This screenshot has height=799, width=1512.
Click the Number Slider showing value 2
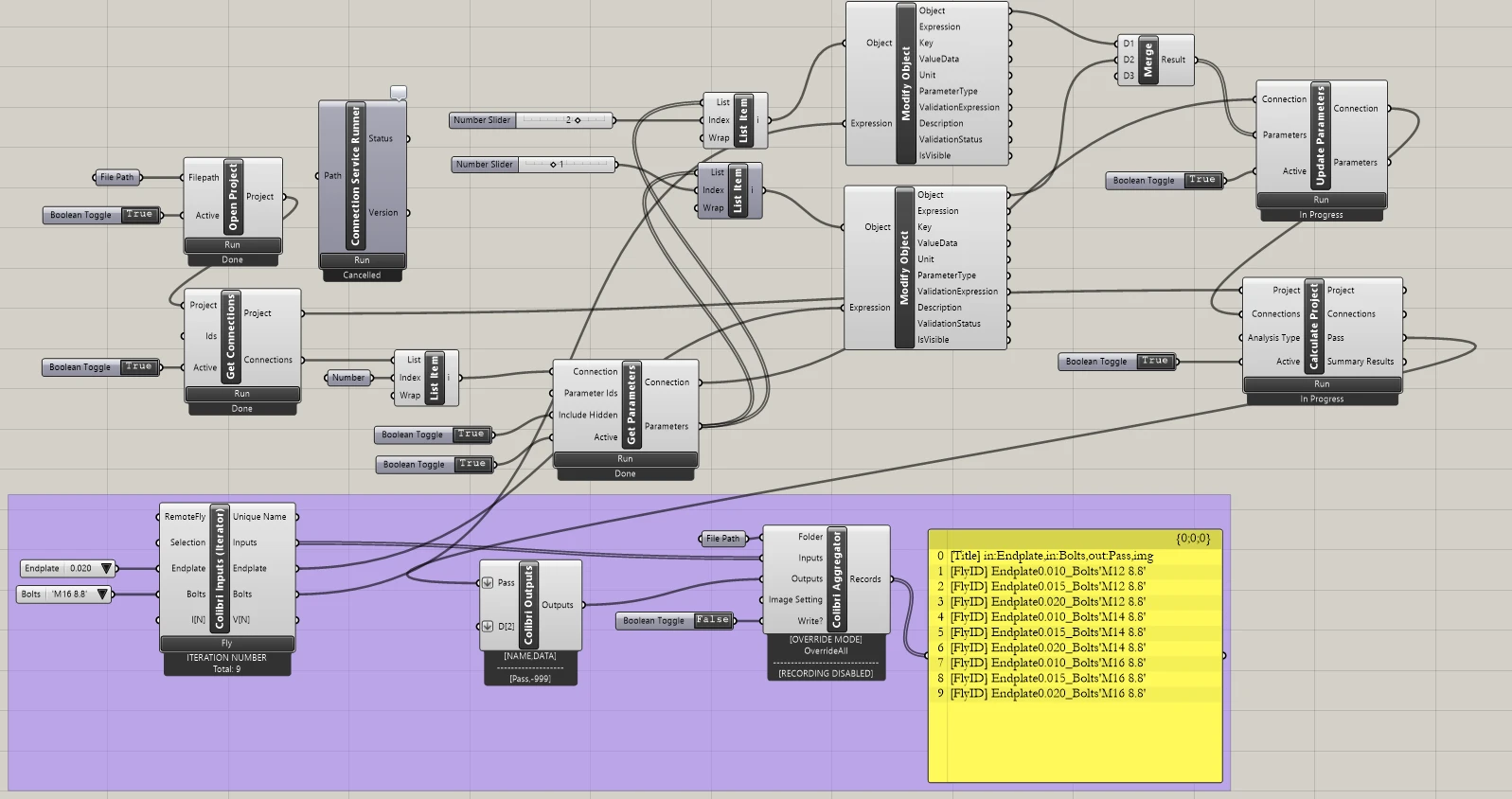click(x=532, y=120)
